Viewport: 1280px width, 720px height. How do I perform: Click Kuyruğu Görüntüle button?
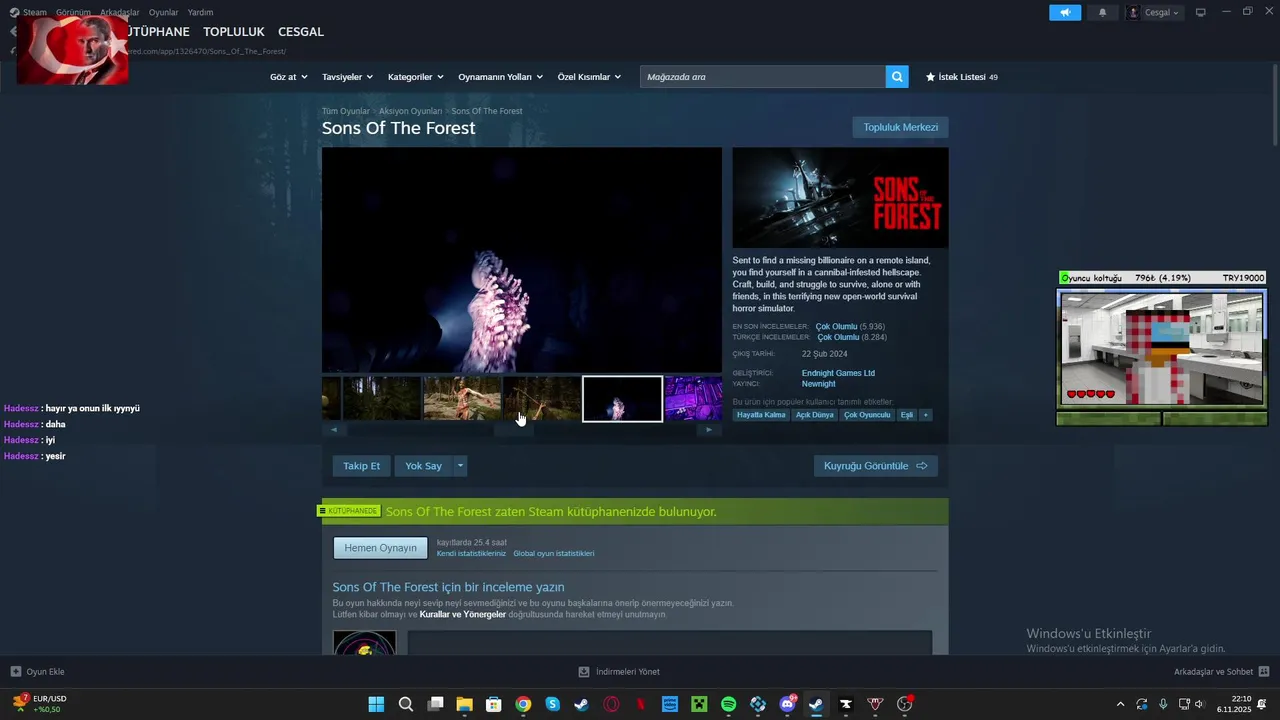[x=876, y=466]
